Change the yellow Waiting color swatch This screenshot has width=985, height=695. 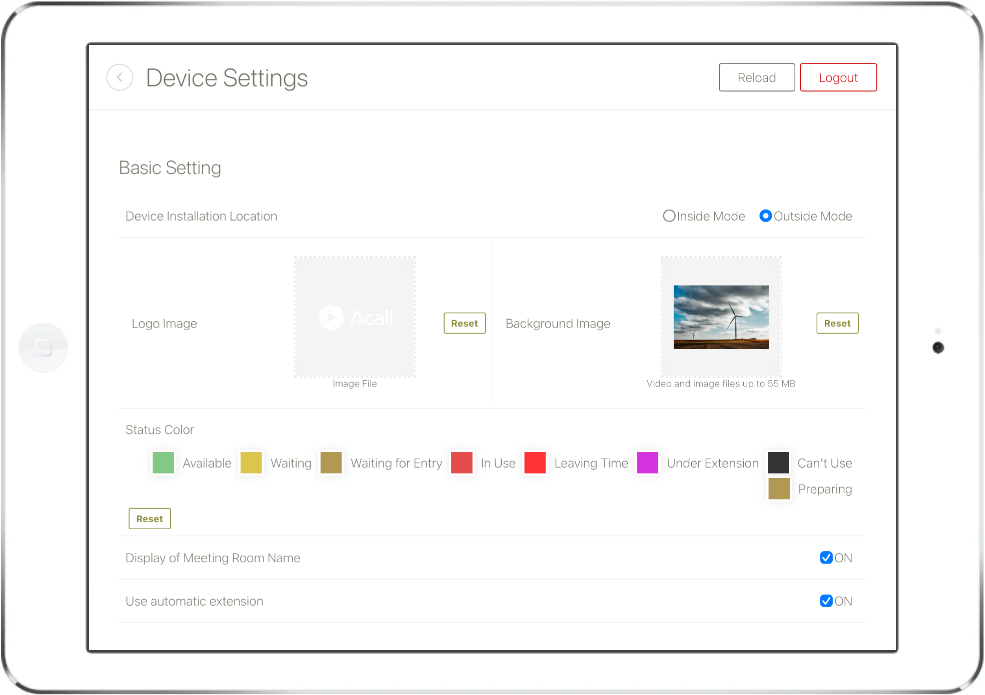click(x=251, y=462)
